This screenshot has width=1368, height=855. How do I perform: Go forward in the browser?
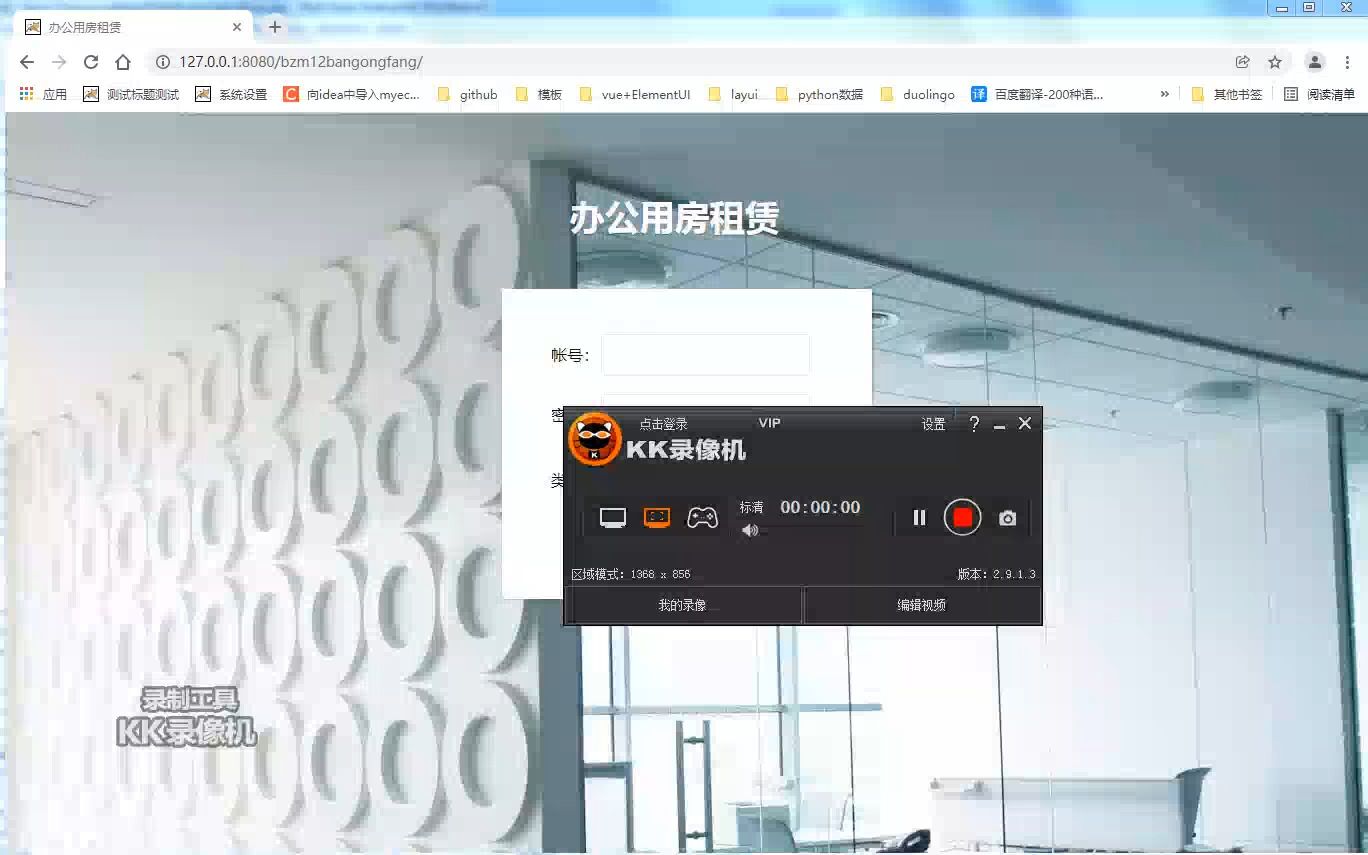59,62
